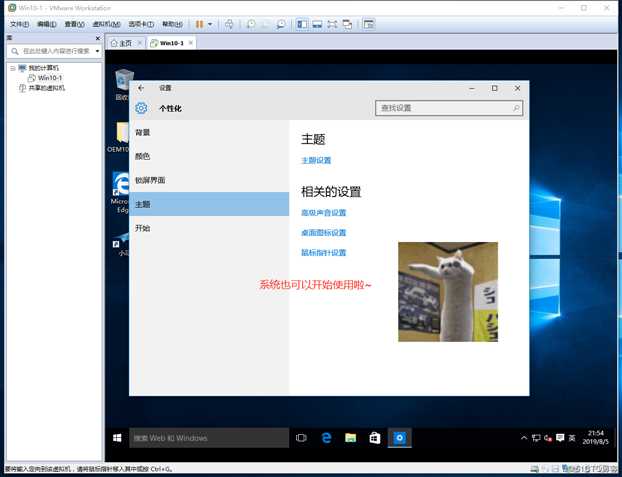Image resolution: width=622 pixels, height=477 pixels.
Task: Toggle the library sidebar view icon
Action: (302, 25)
